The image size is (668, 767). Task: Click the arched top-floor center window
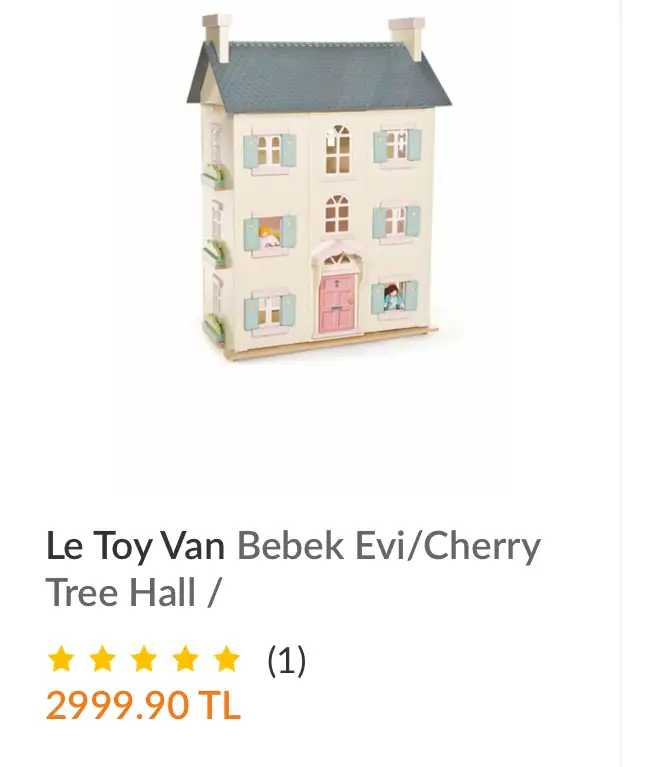338,149
